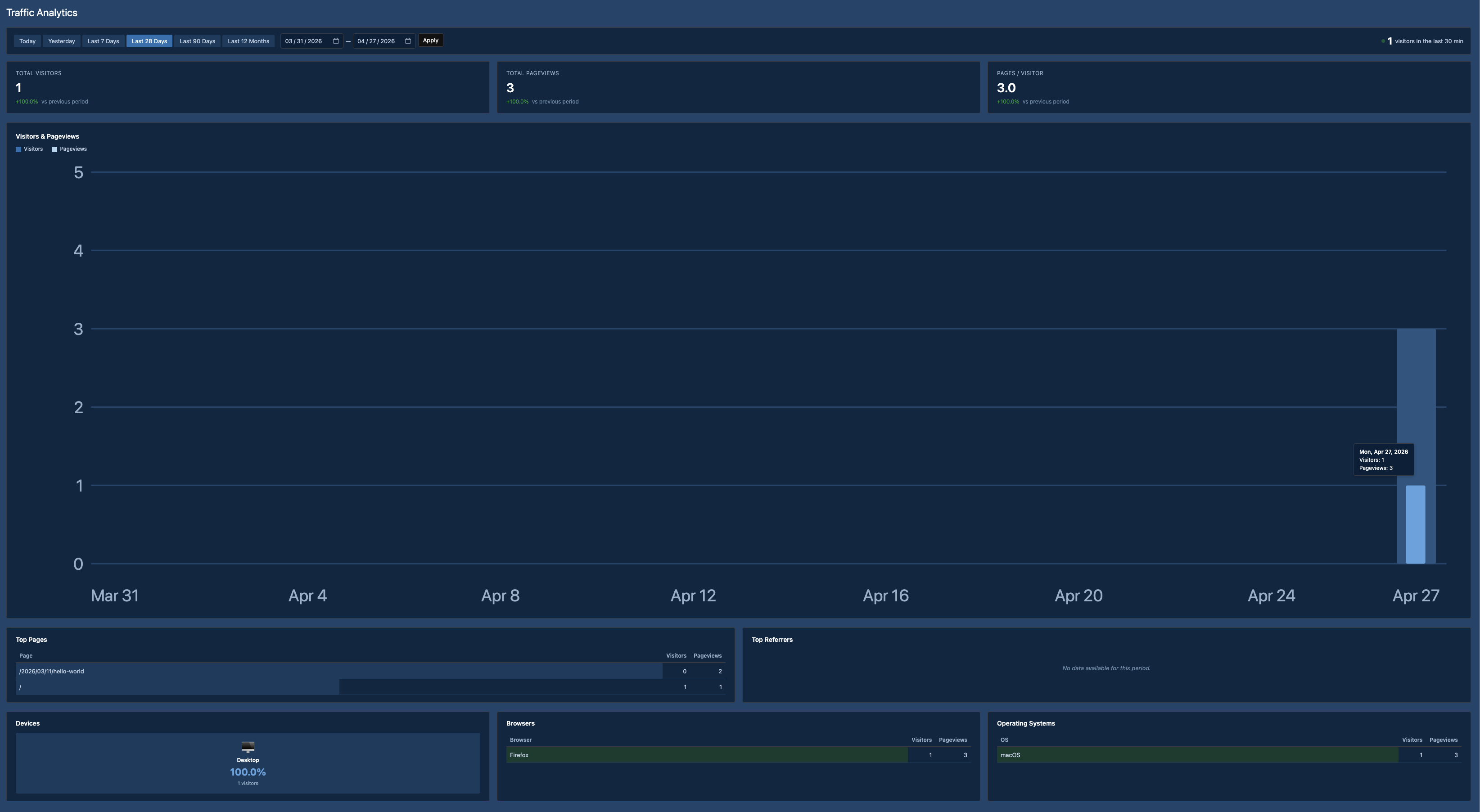The width and height of the screenshot is (1480, 812).
Task: Click the green live visitors indicator dot
Action: [x=1383, y=41]
